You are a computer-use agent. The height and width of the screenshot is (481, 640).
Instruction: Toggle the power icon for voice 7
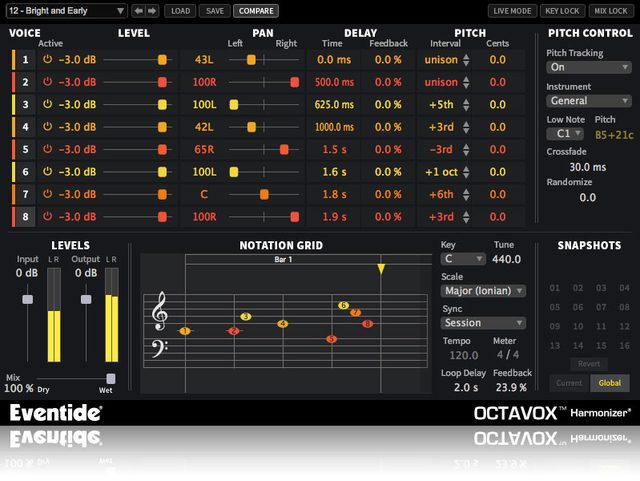(48, 194)
